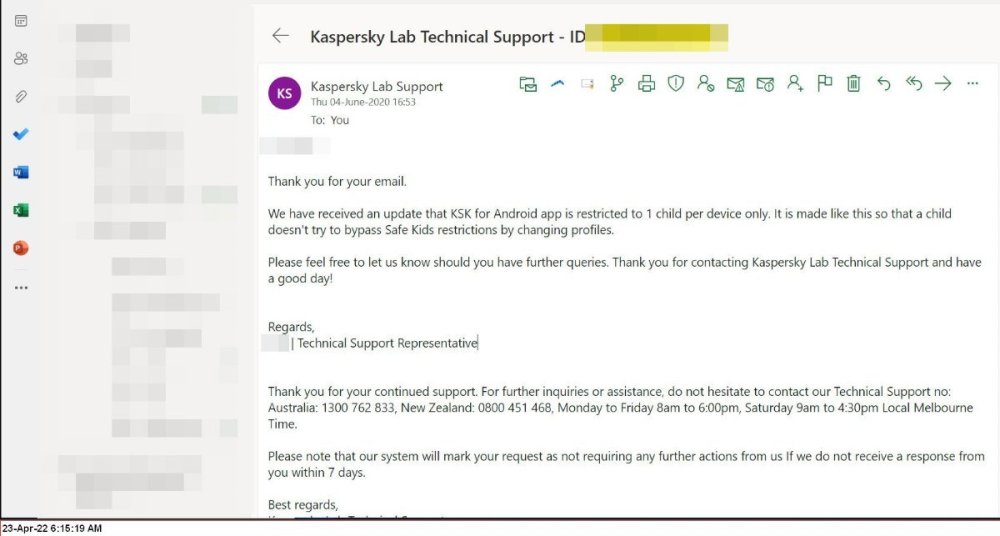1000x536 pixels.
Task: Open the Calendar from the left rail
Action: [21, 20]
